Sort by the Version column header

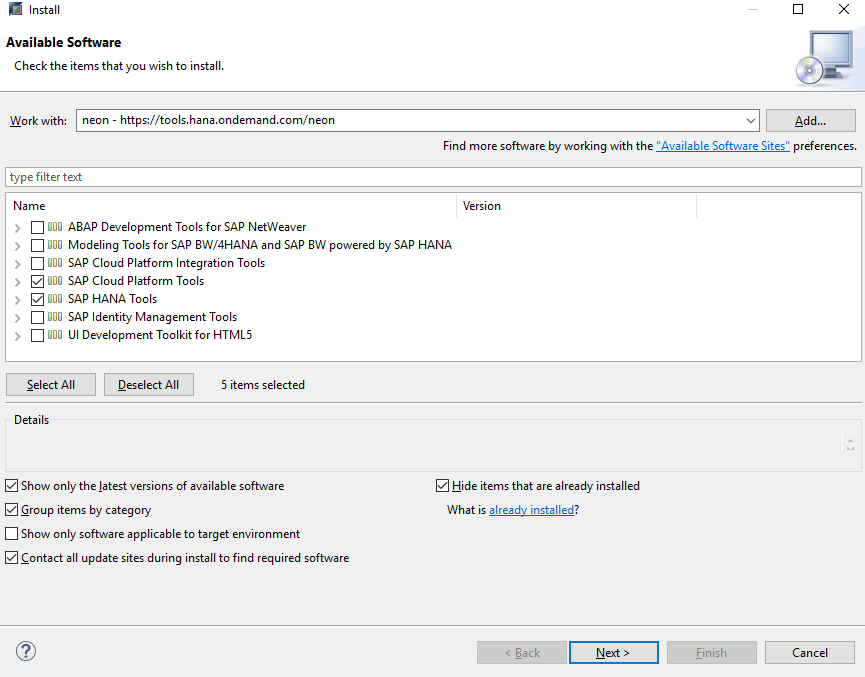click(576, 206)
